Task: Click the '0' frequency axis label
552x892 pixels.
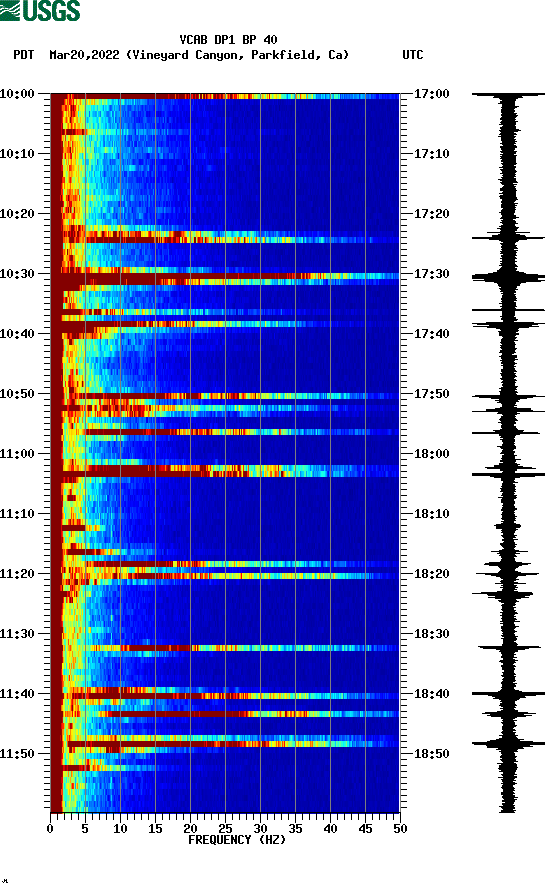Action: pos(50,829)
